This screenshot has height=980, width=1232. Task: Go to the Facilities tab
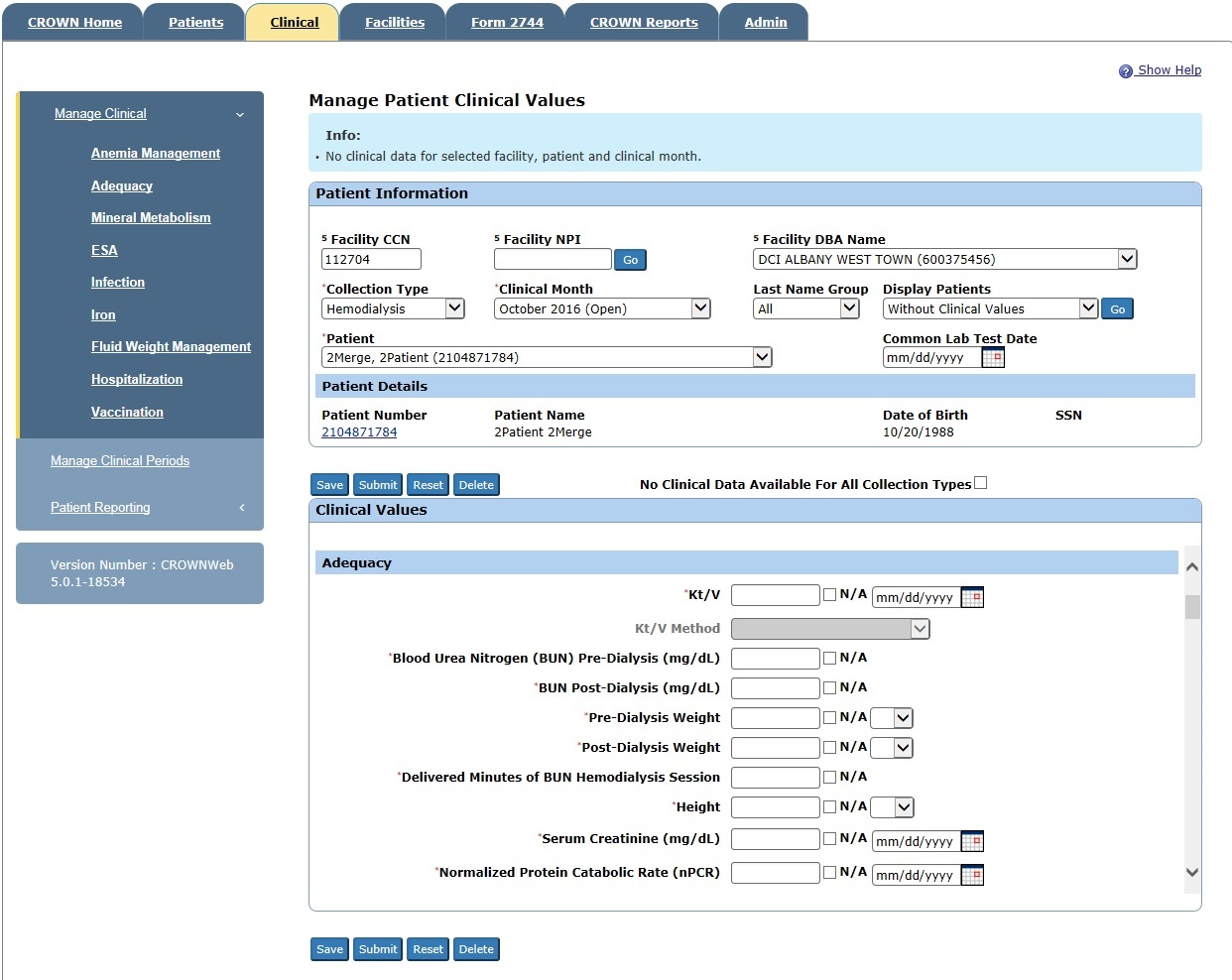click(x=394, y=22)
